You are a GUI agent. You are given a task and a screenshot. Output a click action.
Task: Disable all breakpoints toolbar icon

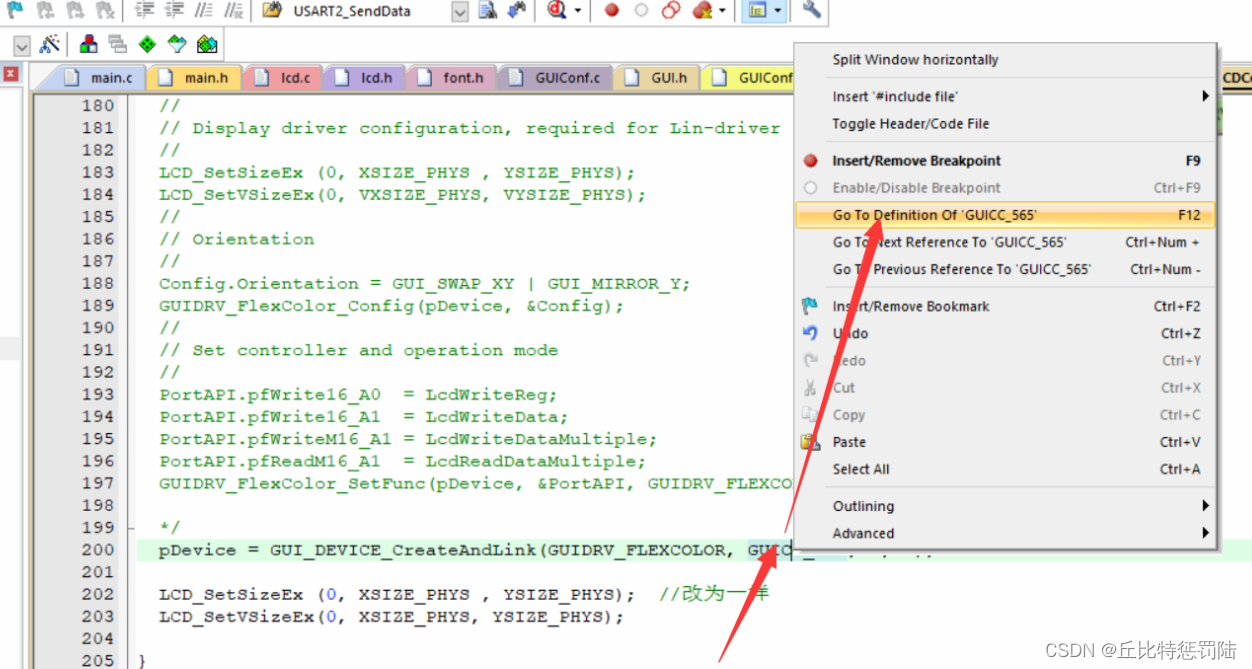[671, 10]
